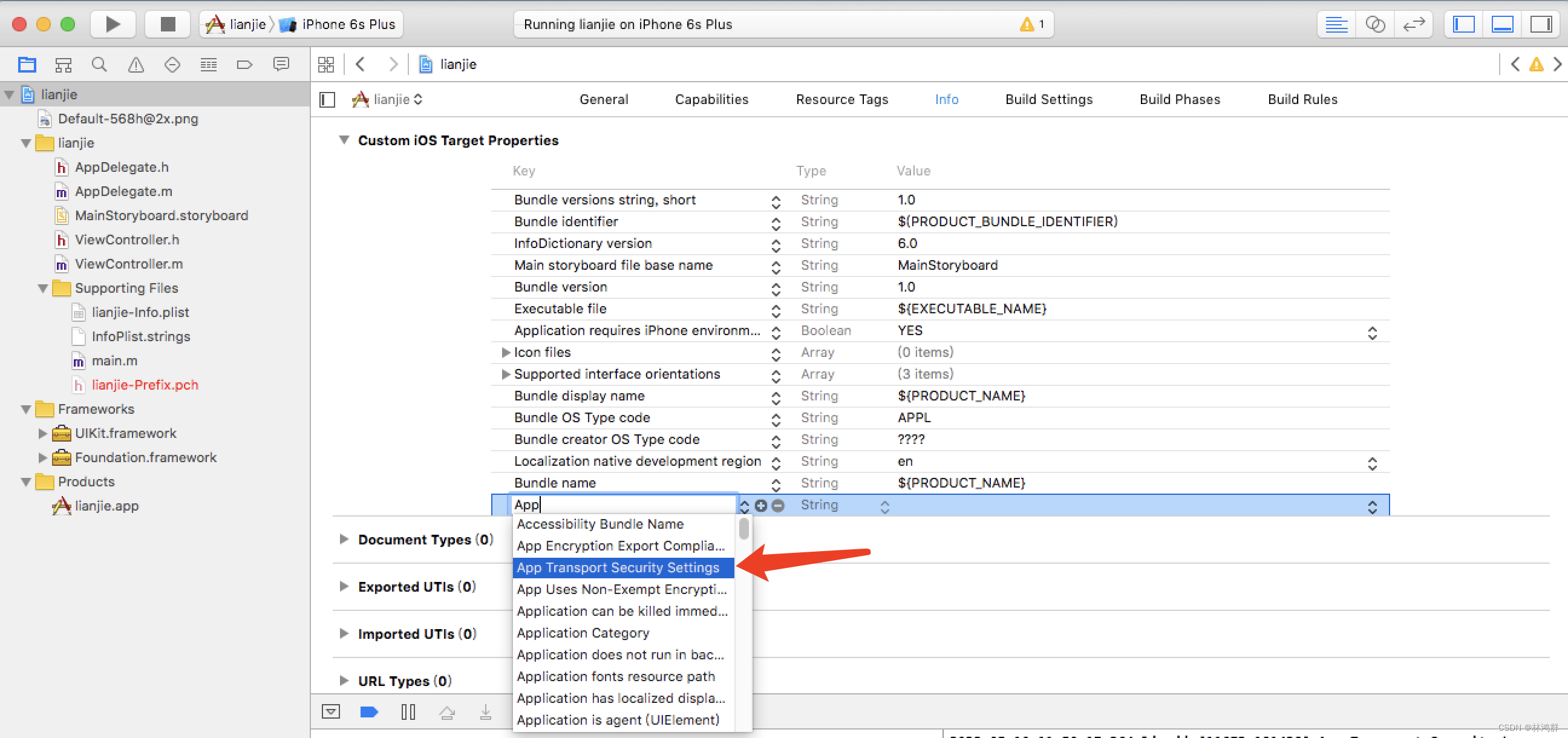Open the Report navigator speech bubble
The height and width of the screenshot is (738, 1568).
[281, 65]
